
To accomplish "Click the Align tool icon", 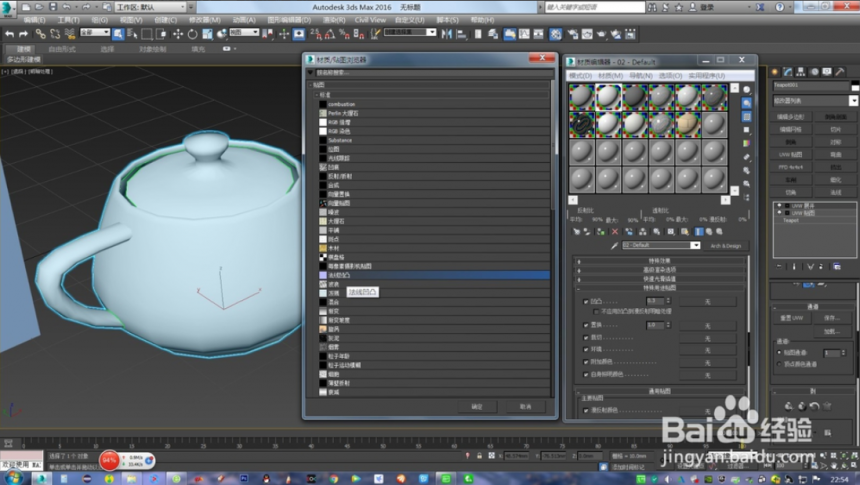I will point(461,34).
